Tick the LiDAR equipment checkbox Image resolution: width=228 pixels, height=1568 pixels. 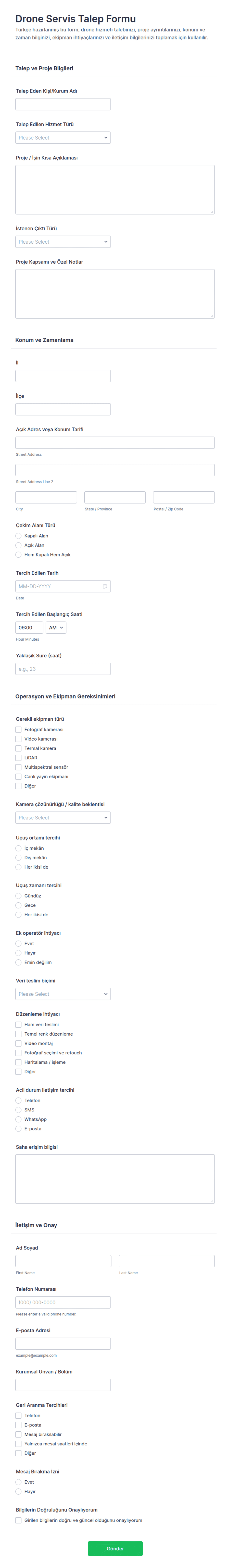click(x=18, y=758)
